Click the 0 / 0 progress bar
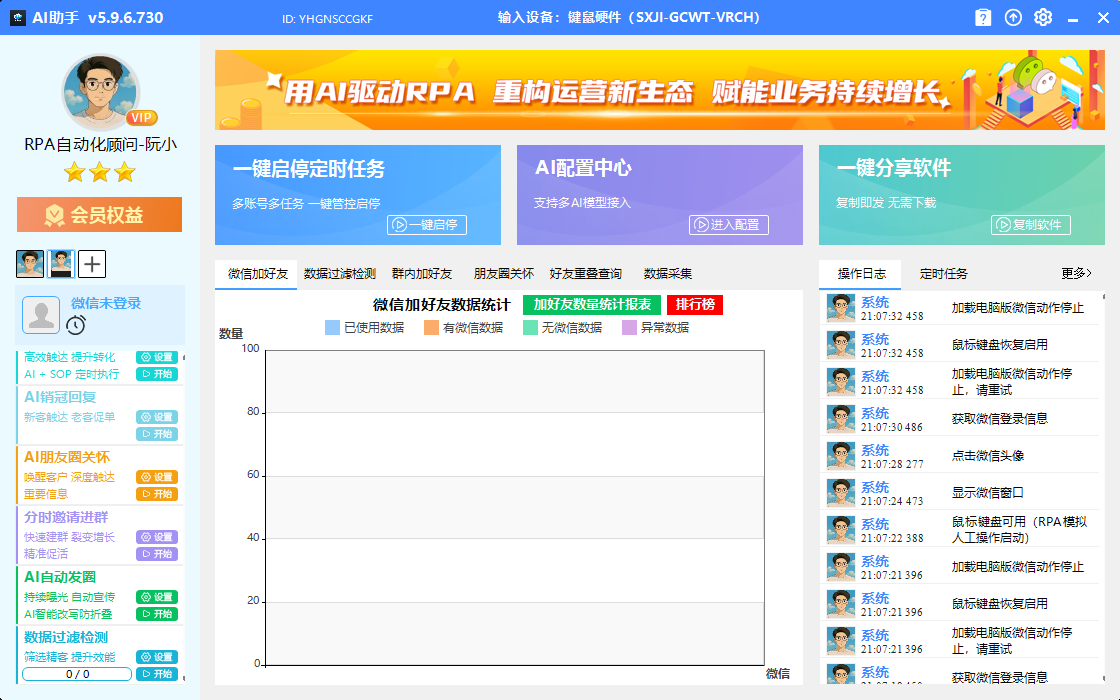Image resolution: width=1120 pixels, height=700 pixels. (77, 674)
